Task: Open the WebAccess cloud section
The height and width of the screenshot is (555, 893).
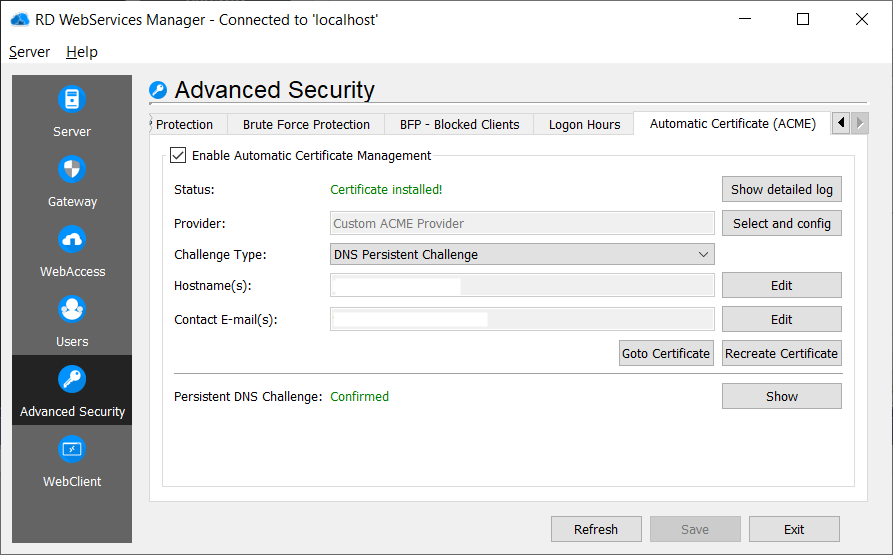Action: click(72, 250)
